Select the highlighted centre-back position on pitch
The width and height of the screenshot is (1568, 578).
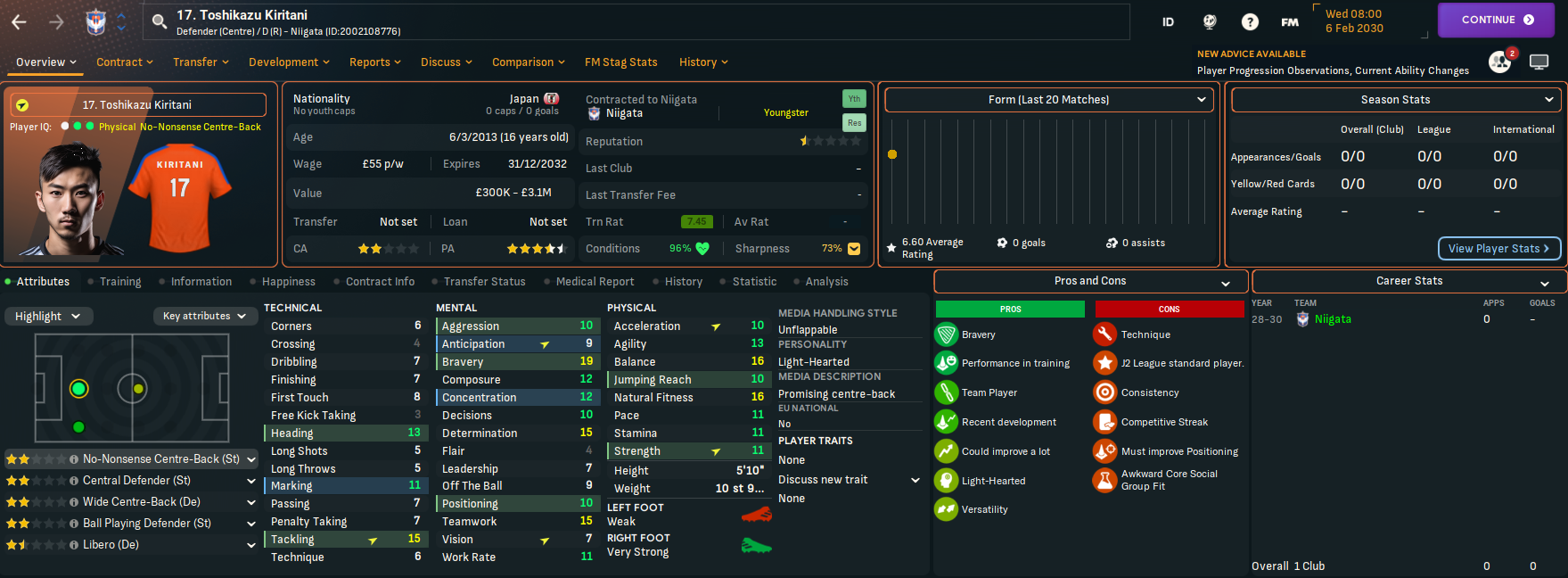79,388
